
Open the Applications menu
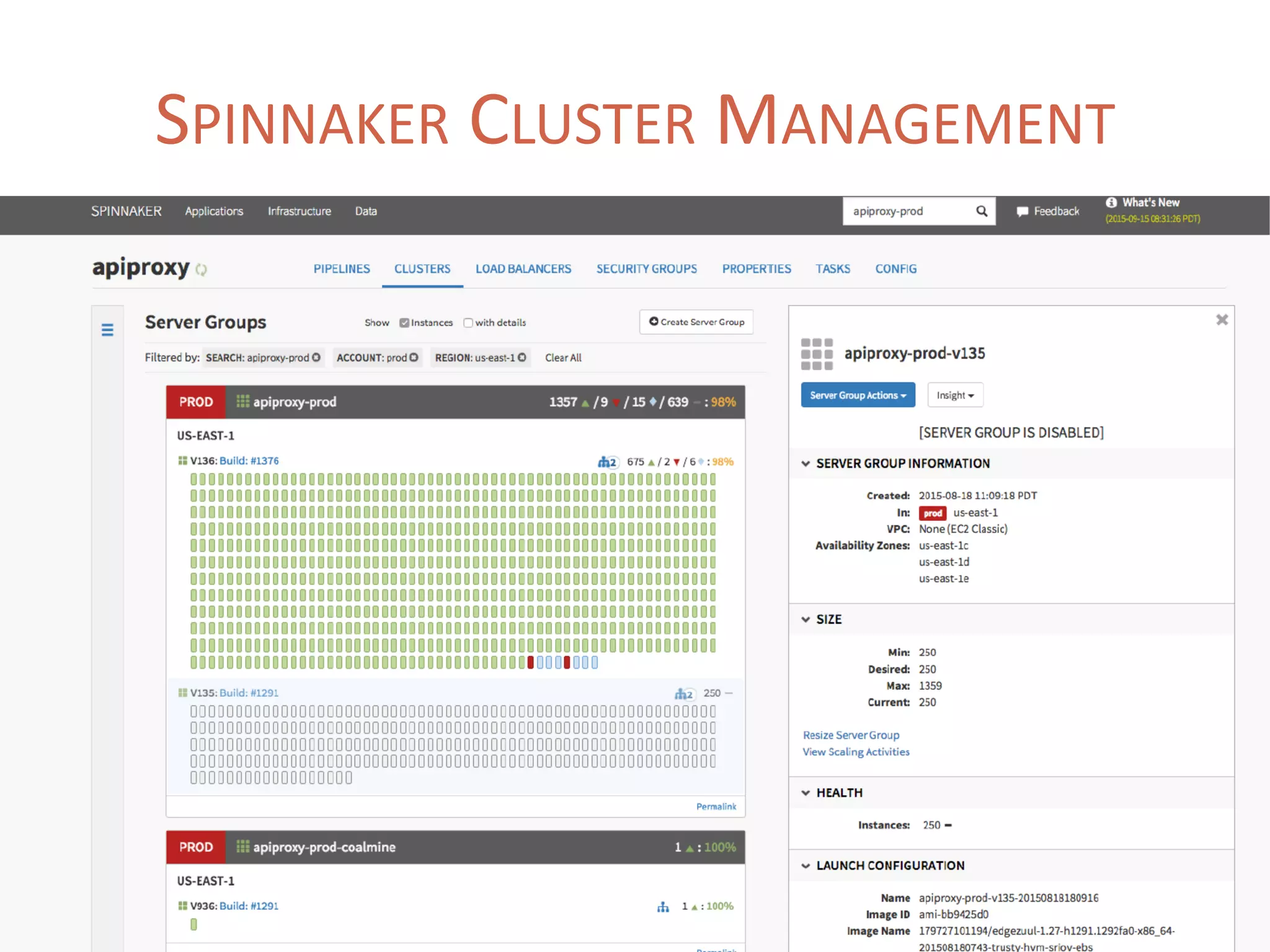(x=214, y=211)
